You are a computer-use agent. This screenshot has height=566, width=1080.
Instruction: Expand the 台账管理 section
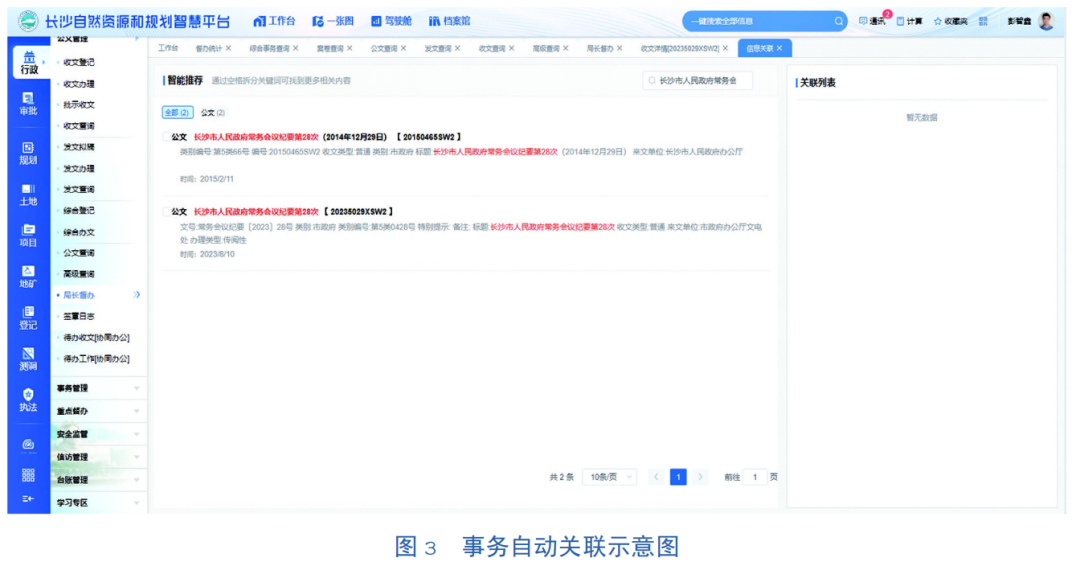98,480
